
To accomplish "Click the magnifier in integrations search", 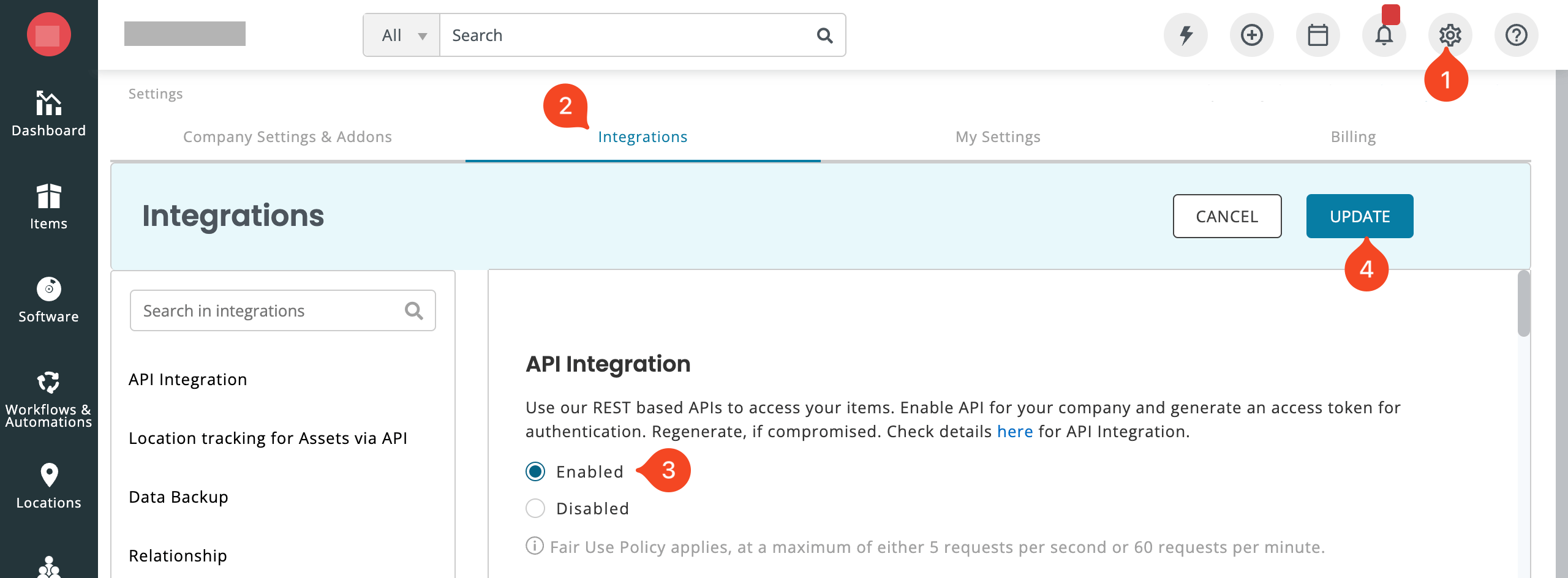I will point(414,311).
